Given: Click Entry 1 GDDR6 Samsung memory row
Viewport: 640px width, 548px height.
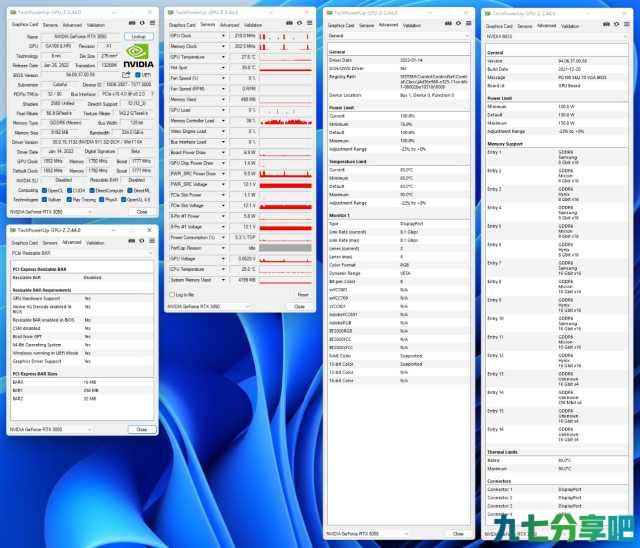Looking at the screenshot, I should [557, 157].
